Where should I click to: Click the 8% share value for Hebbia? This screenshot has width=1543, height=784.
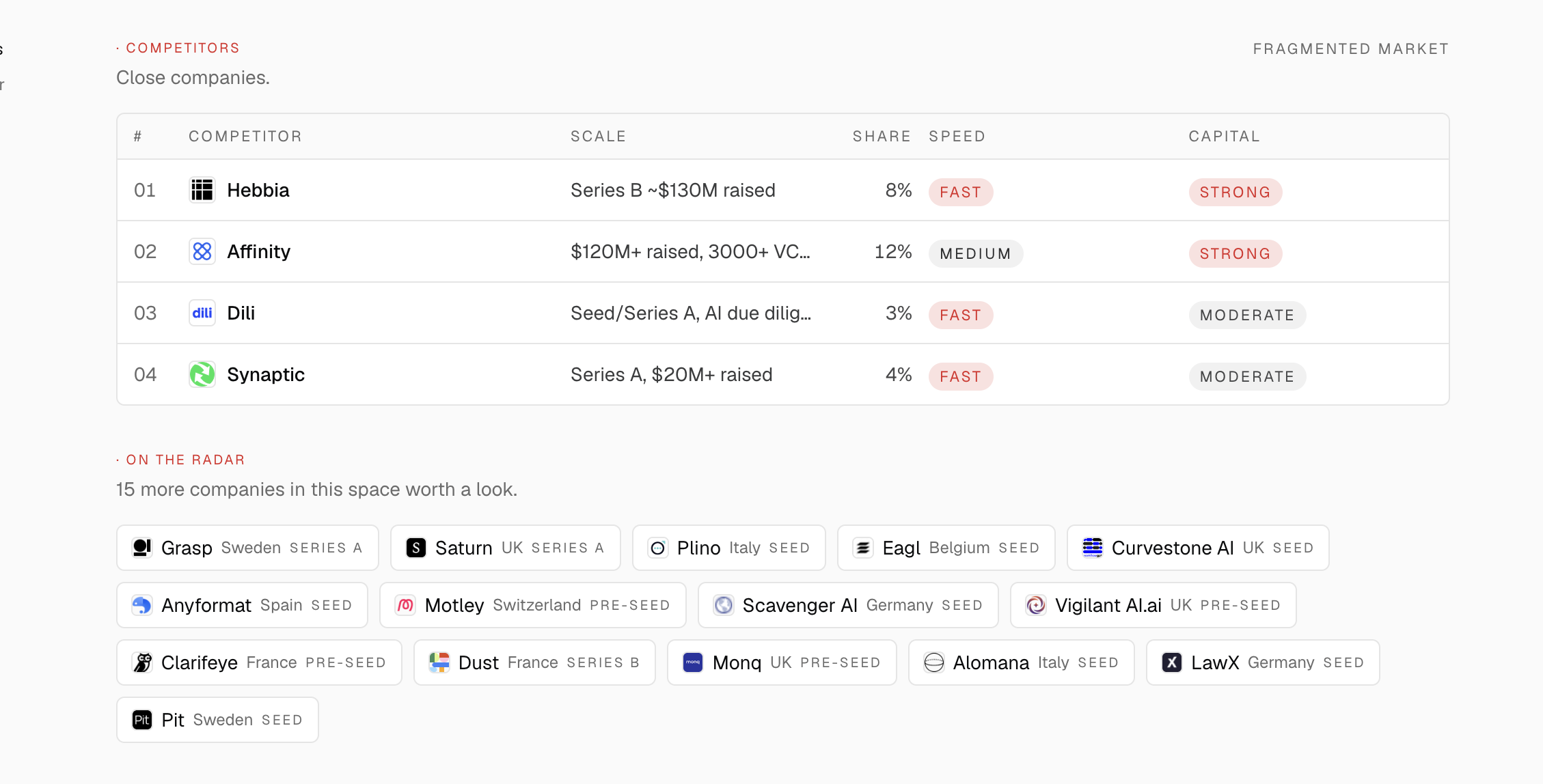pyautogui.click(x=899, y=191)
